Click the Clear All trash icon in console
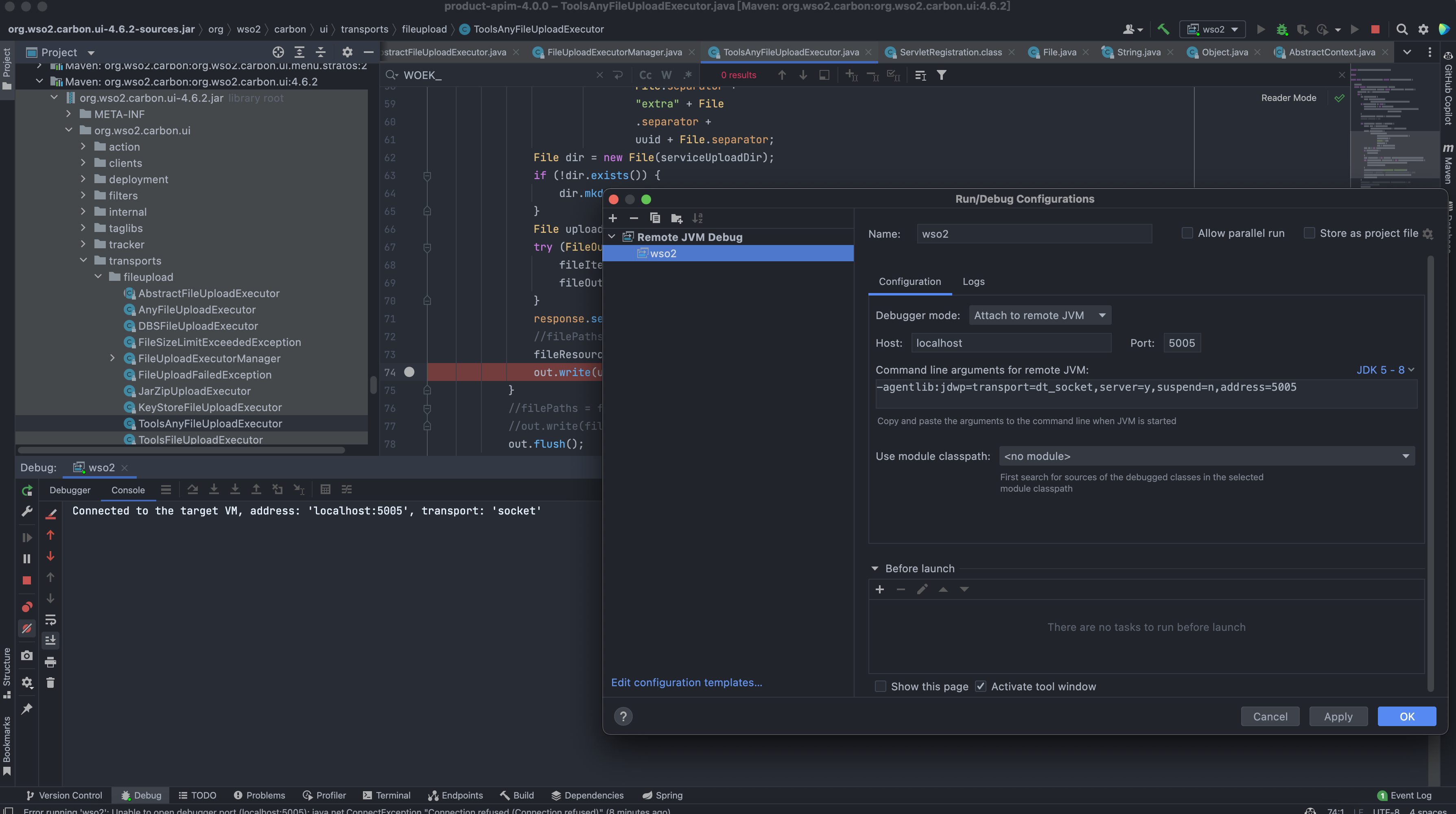The height and width of the screenshot is (814, 1456). coord(50,683)
